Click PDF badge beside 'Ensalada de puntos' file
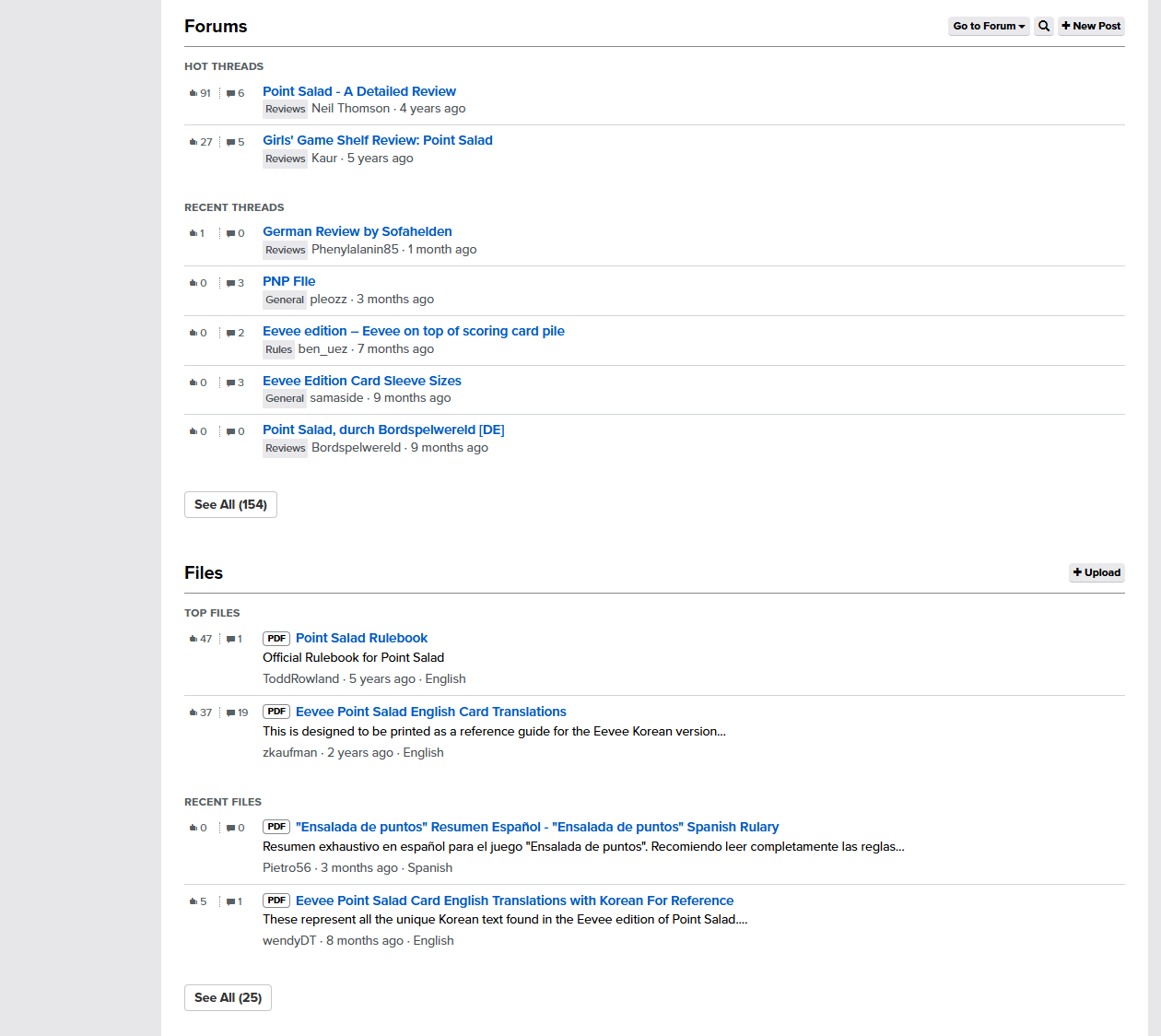This screenshot has width=1161, height=1036. [x=276, y=827]
